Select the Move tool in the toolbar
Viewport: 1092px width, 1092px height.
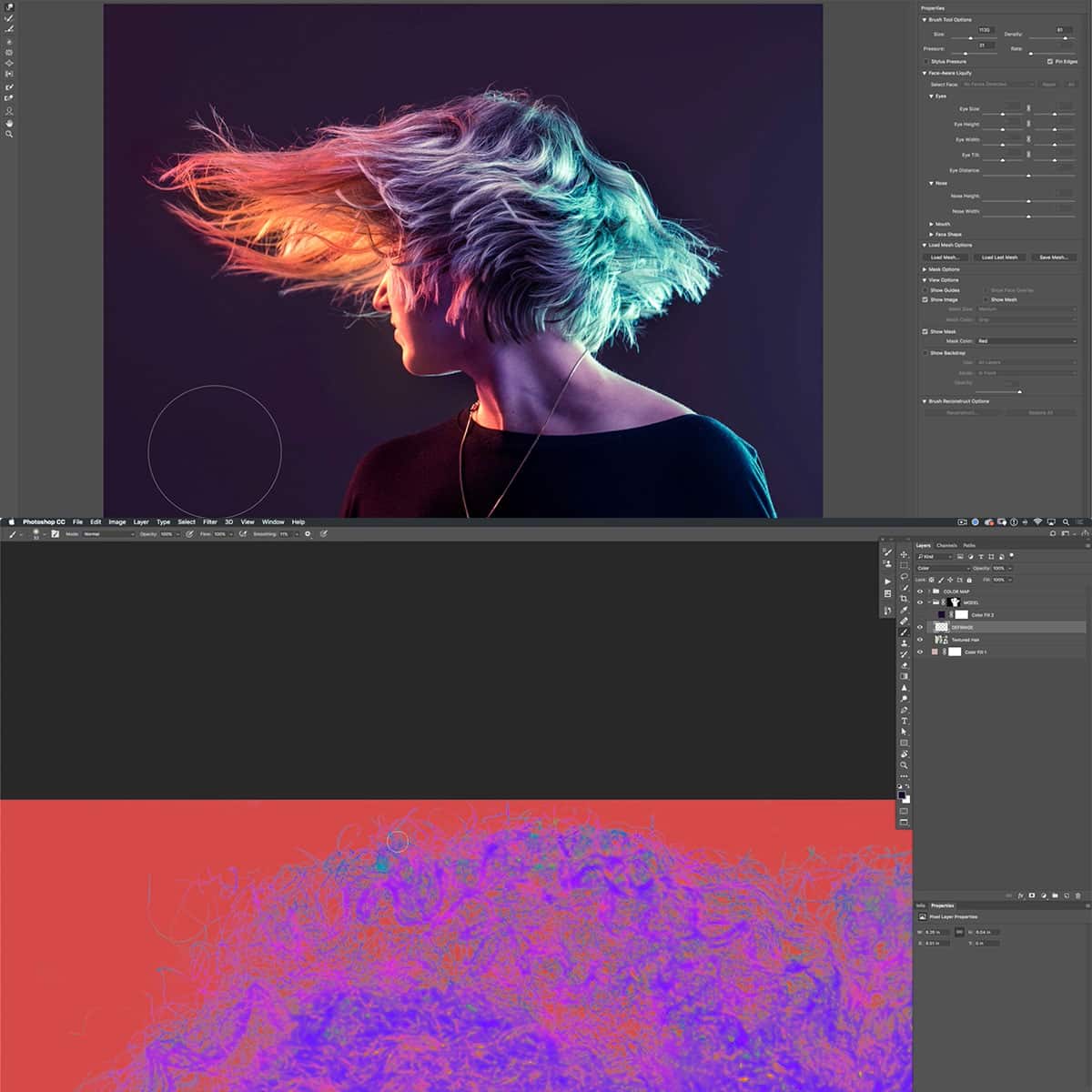(x=904, y=554)
